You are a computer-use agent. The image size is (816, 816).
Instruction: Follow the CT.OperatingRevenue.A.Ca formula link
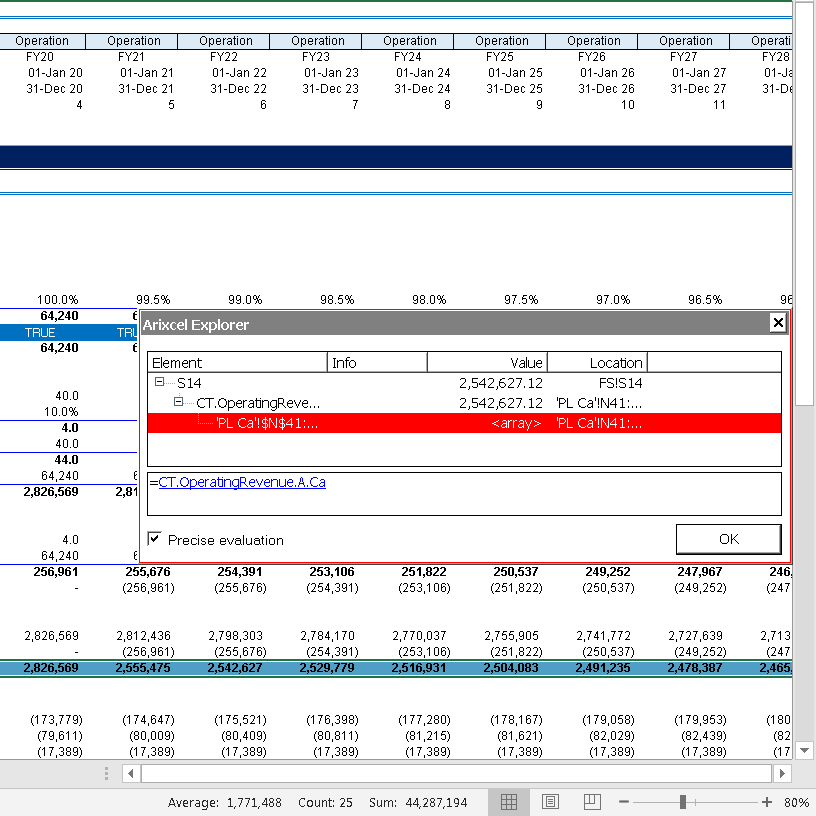point(242,482)
